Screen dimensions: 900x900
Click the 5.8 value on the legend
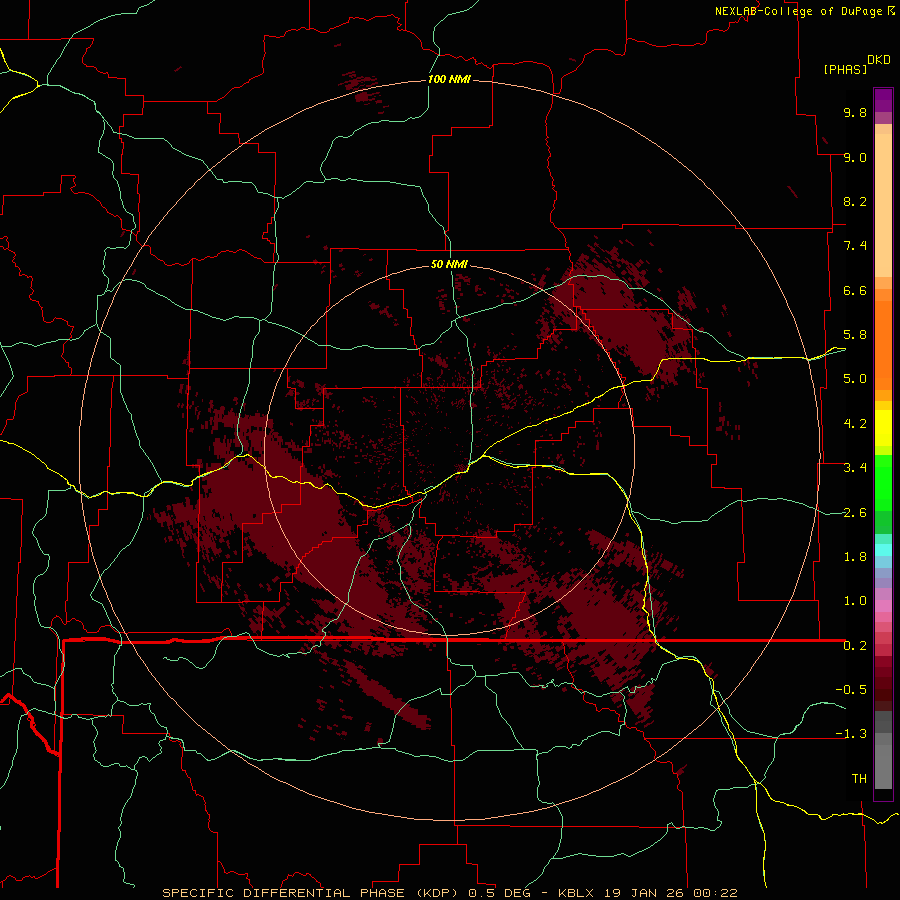[855, 335]
